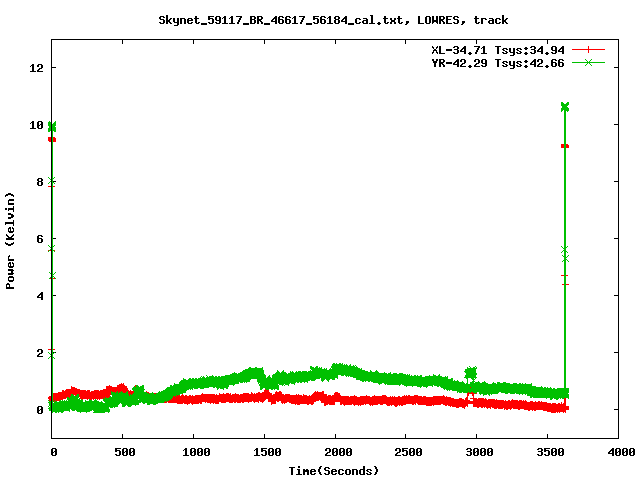Click x-axis tick label 2500
This screenshot has width=640, height=480.
(408, 452)
